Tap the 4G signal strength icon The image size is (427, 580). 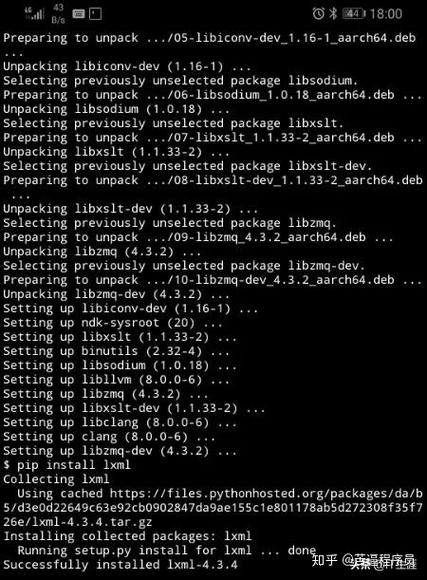[34, 14]
